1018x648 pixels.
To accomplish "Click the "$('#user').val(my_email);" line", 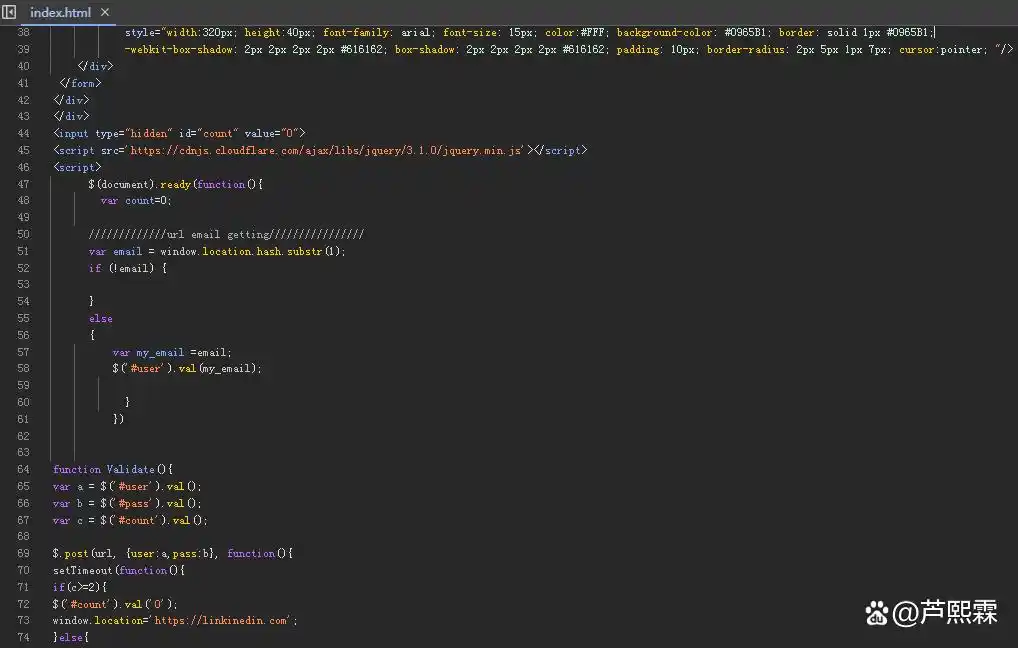I will (187, 369).
